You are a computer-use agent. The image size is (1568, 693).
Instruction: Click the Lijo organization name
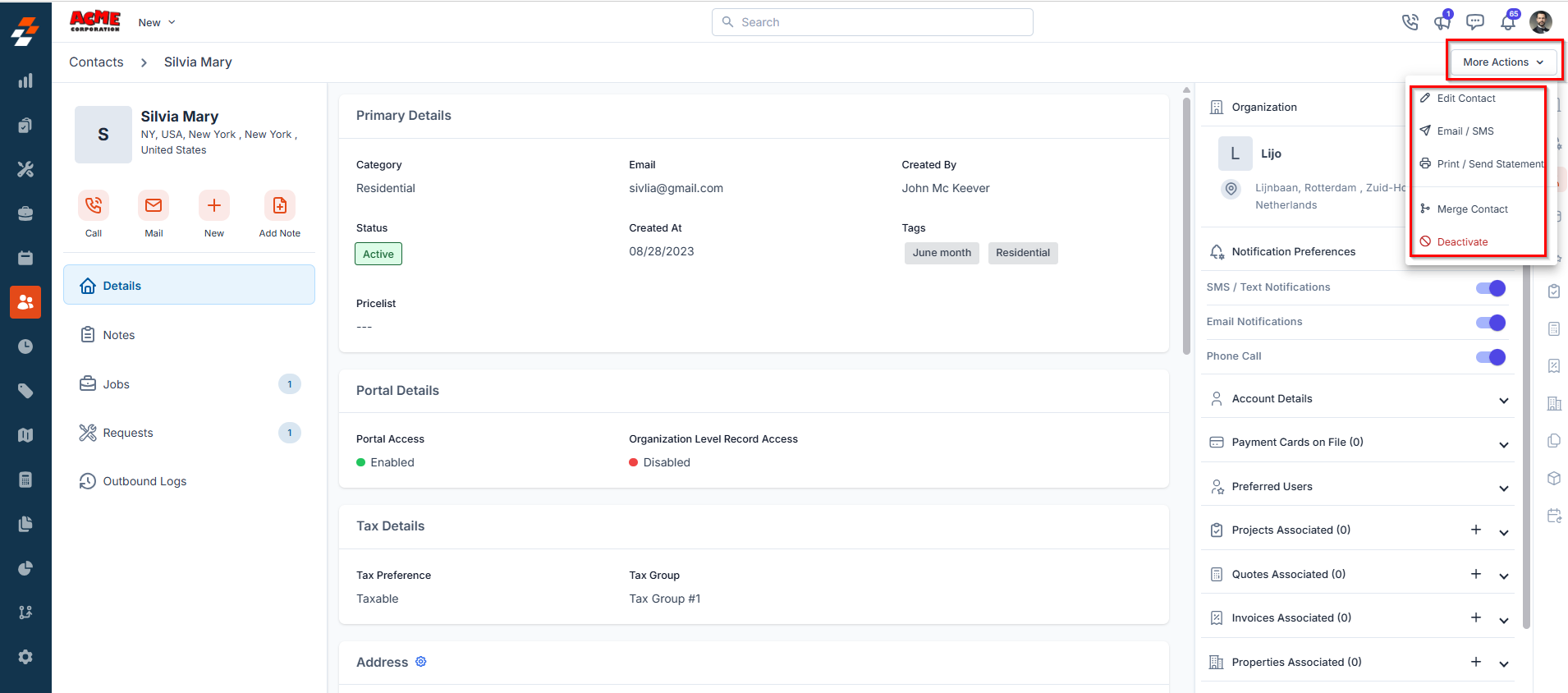(1271, 154)
